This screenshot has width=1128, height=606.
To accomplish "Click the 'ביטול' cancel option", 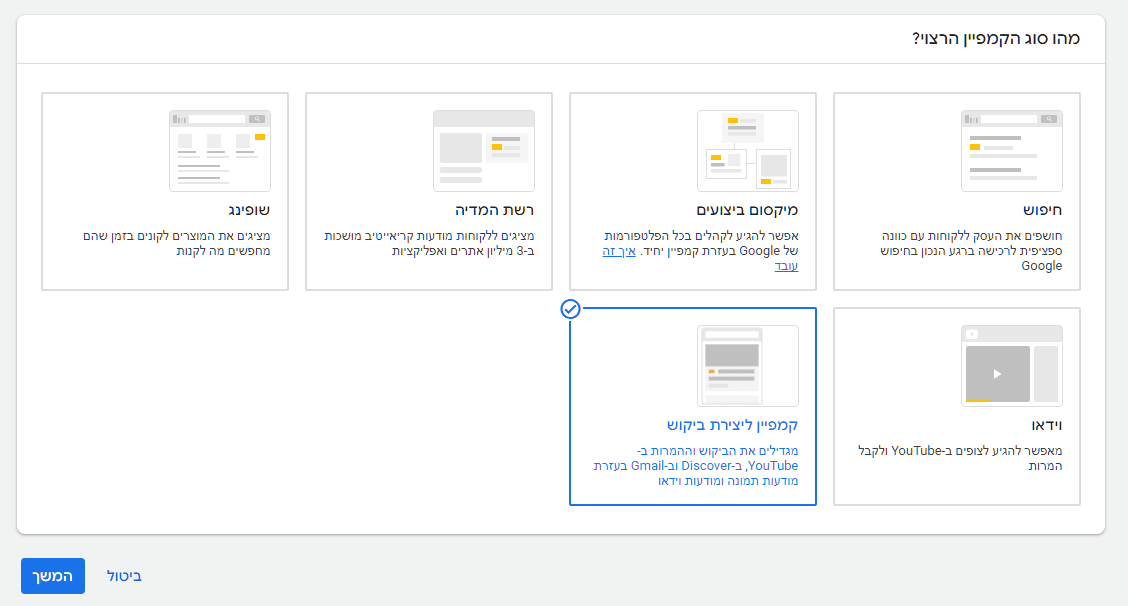I will click(x=123, y=576).
